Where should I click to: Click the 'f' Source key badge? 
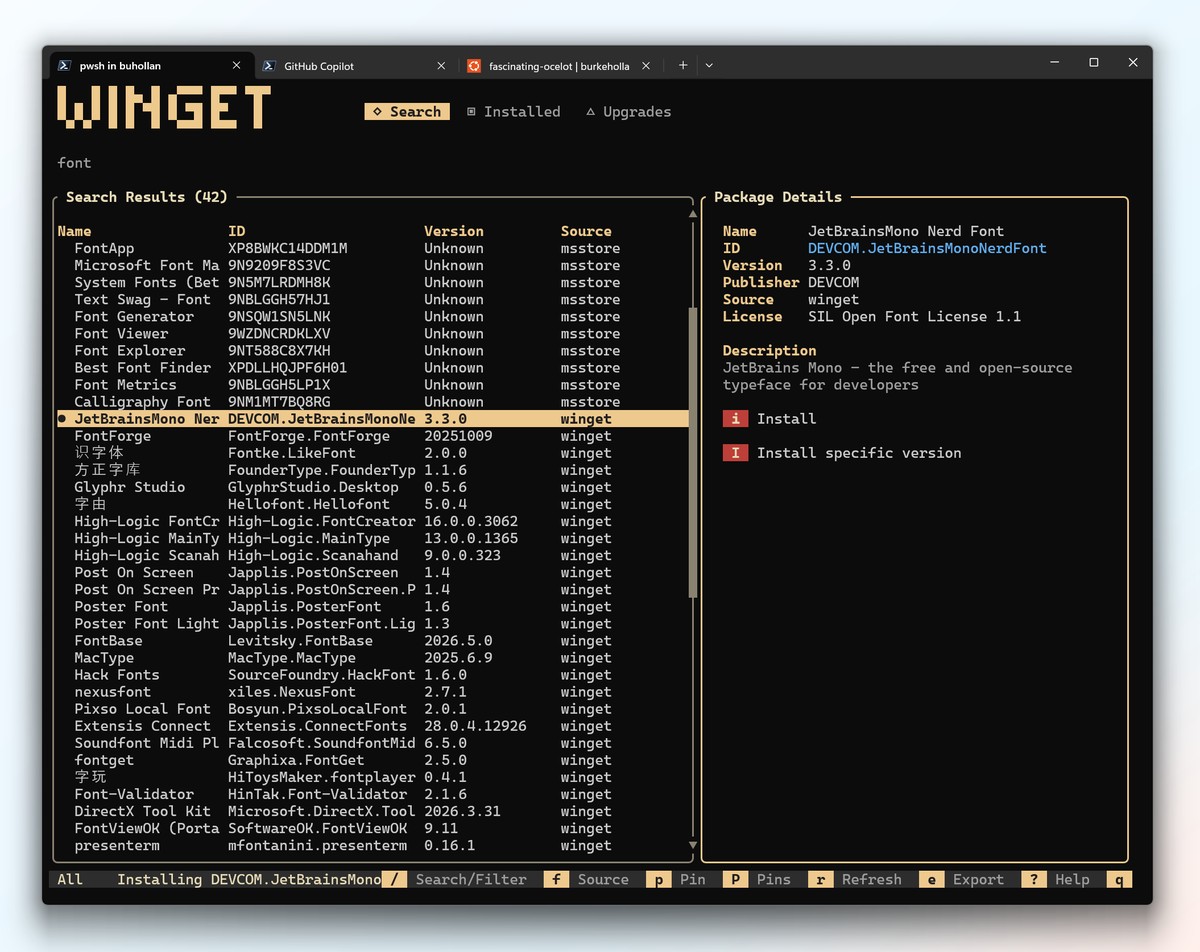tap(556, 879)
